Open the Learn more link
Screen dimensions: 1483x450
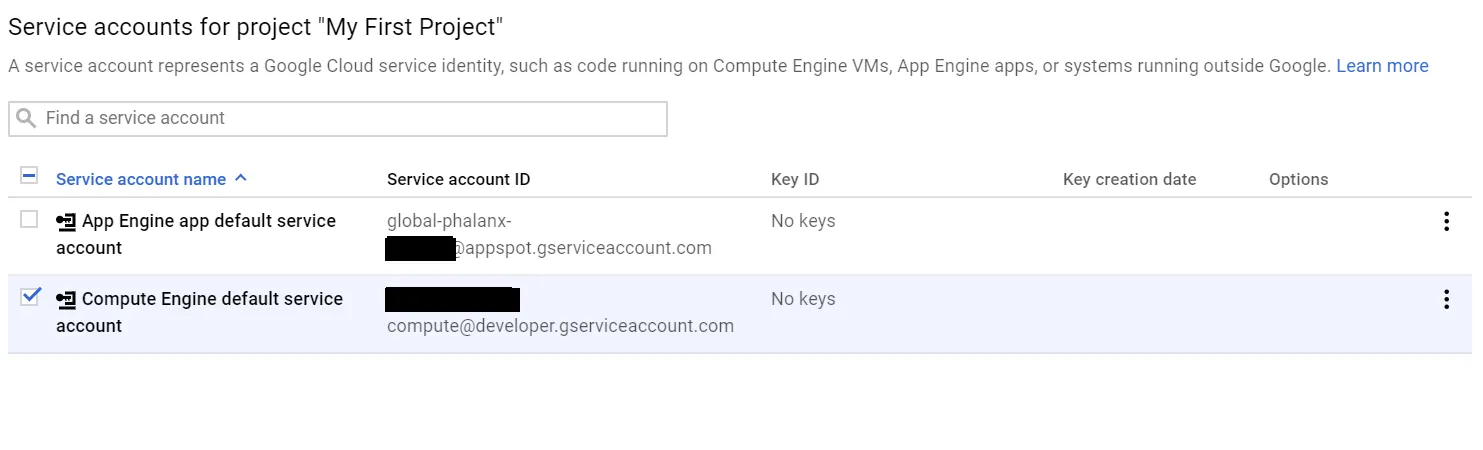[x=1382, y=66]
